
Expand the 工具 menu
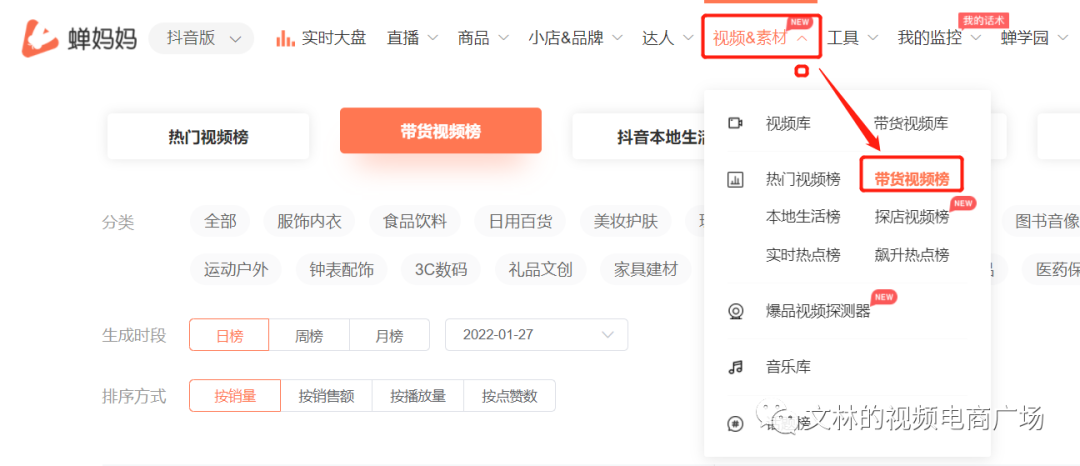tap(853, 39)
